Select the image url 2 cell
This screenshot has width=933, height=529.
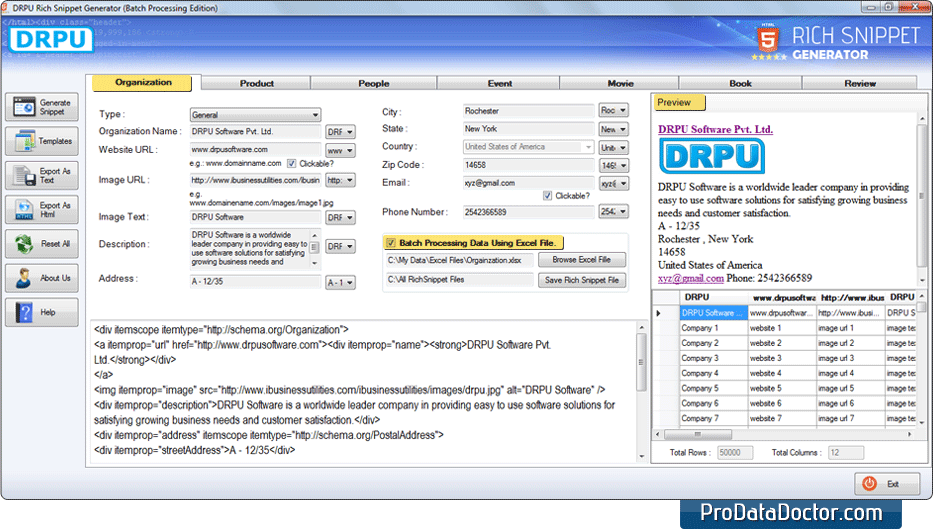pyautogui.click(x=850, y=343)
